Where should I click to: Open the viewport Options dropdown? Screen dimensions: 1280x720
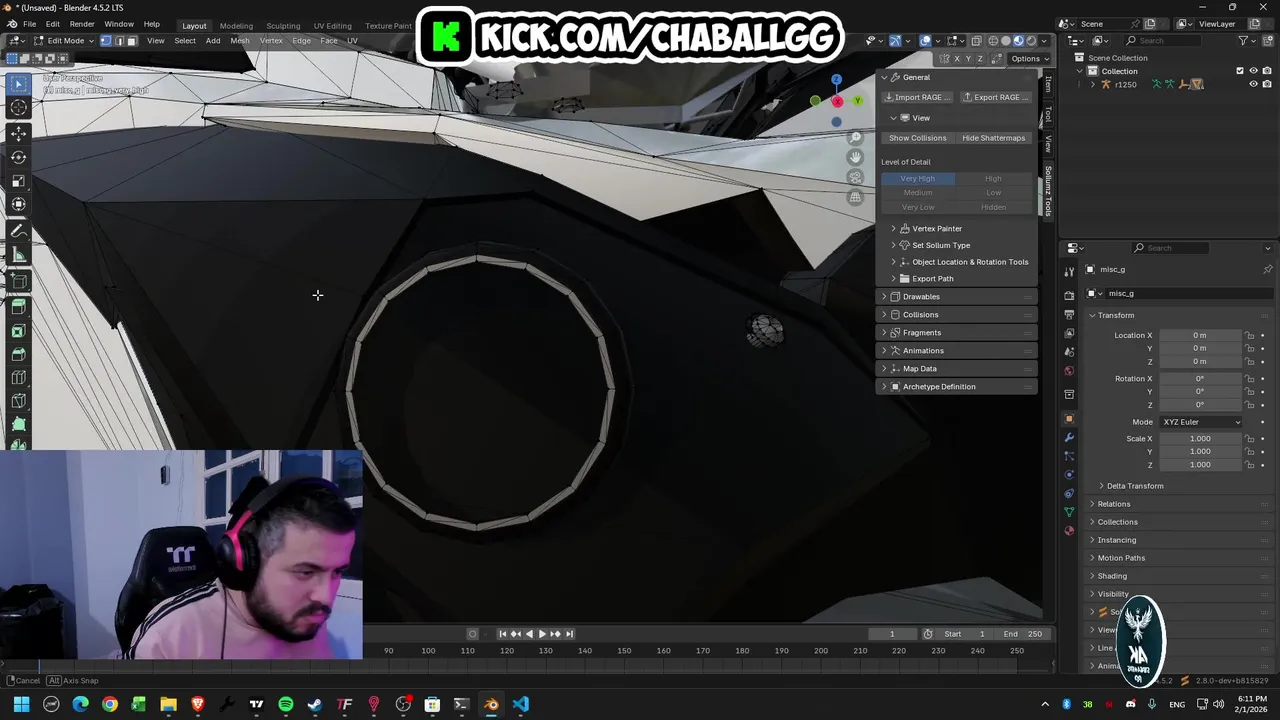1029,59
